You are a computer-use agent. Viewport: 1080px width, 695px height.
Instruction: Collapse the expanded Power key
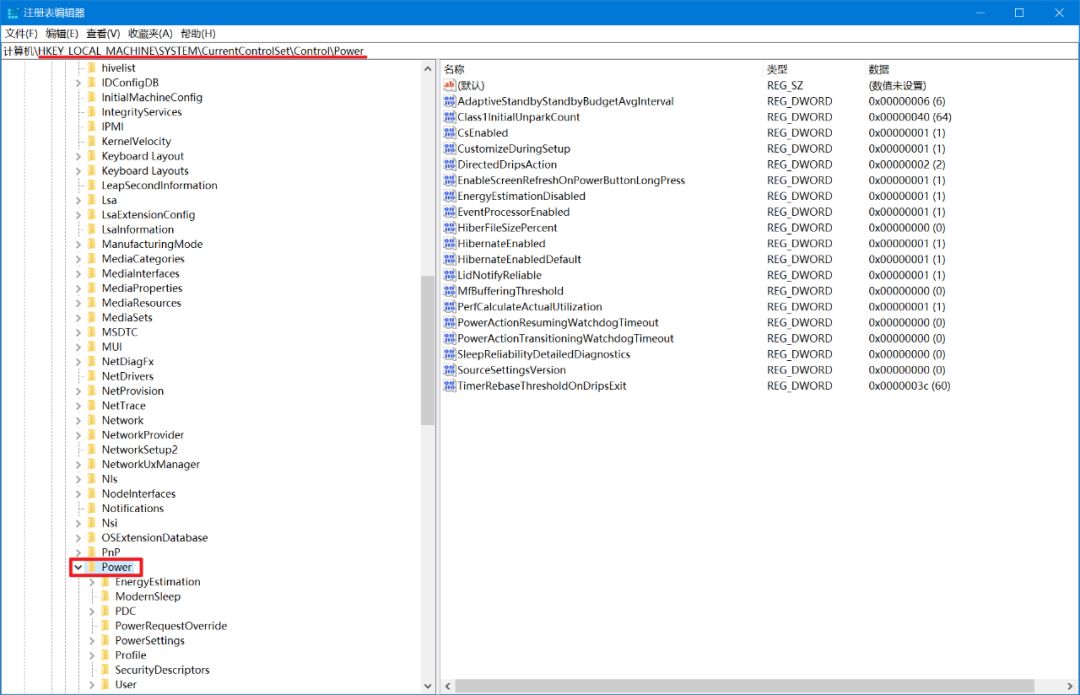pos(78,568)
